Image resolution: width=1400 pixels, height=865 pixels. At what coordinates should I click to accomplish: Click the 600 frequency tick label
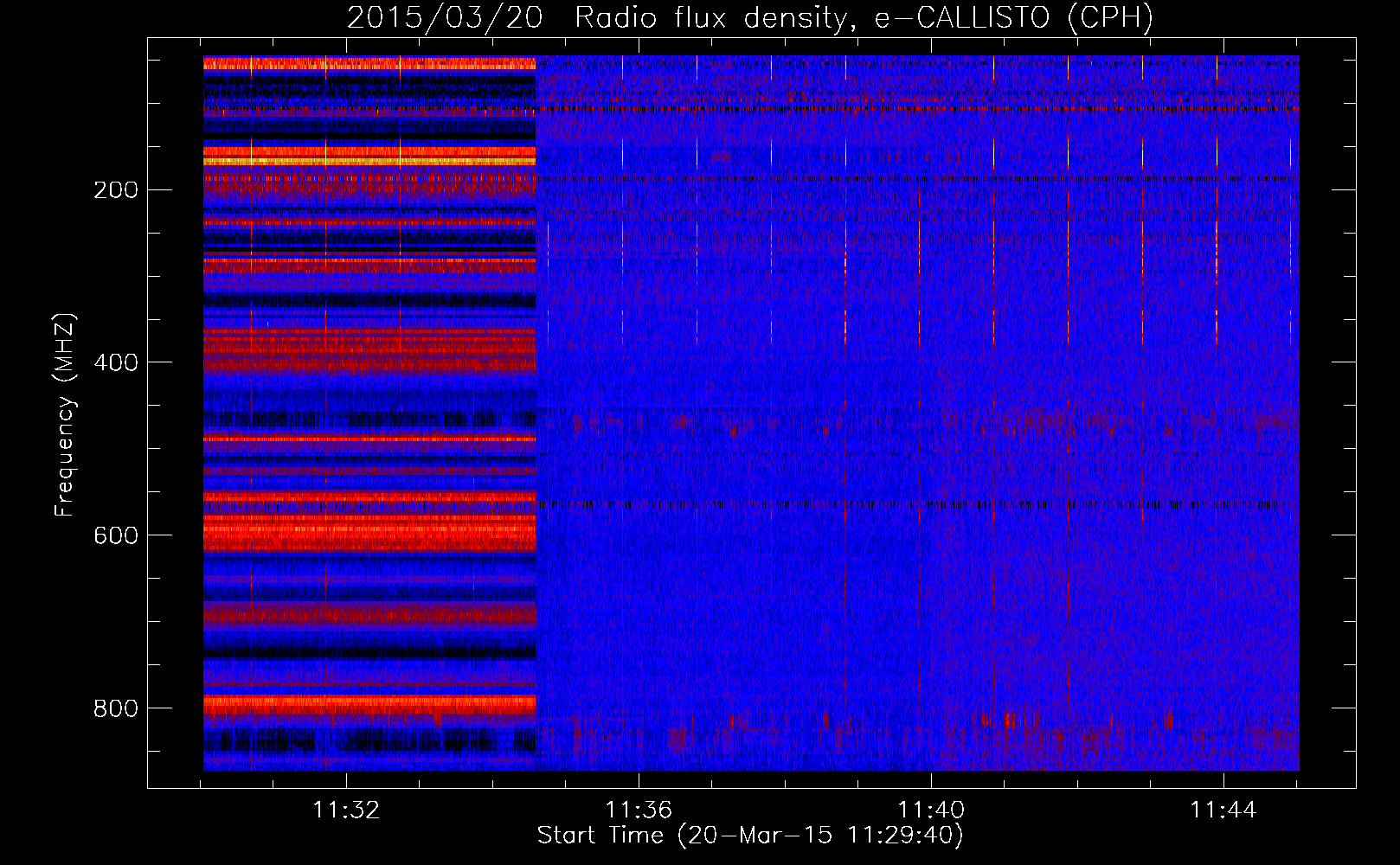point(116,535)
